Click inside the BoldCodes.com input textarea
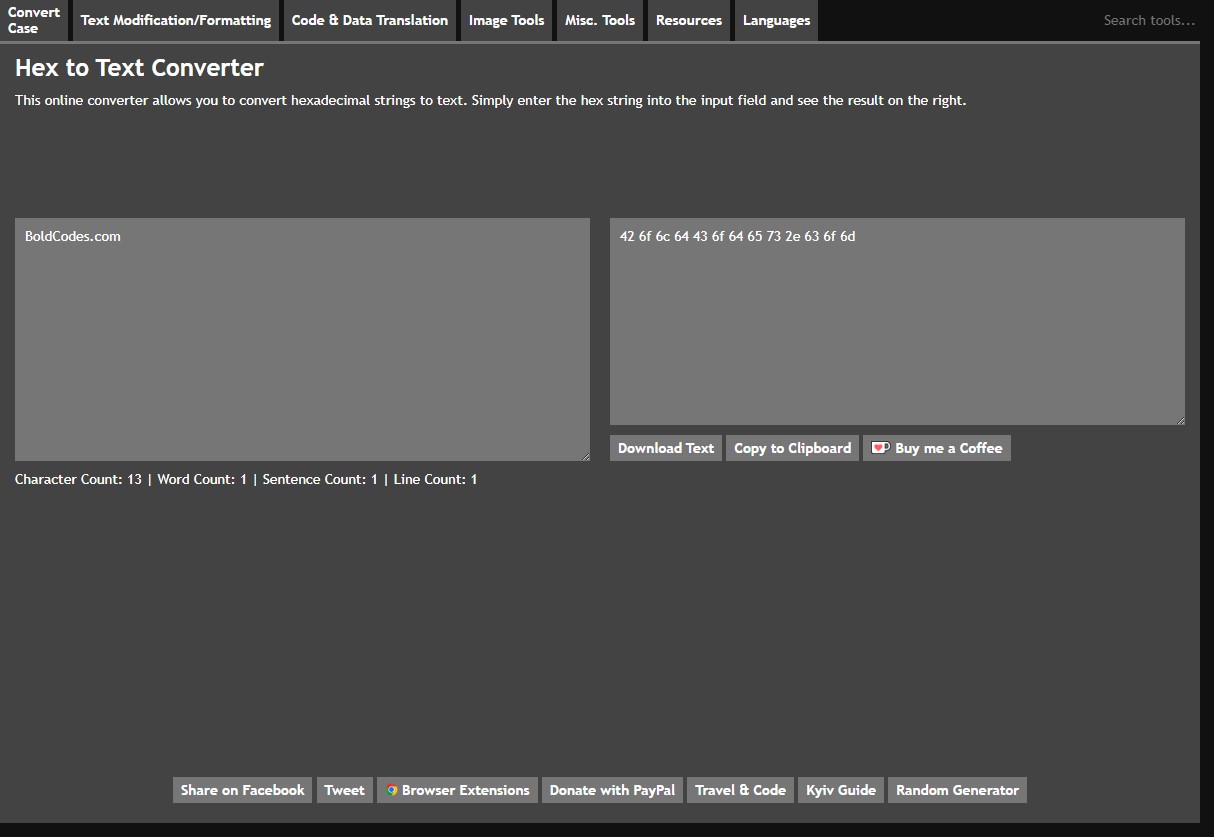Screen dimensions: 1214x837 (x=302, y=340)
